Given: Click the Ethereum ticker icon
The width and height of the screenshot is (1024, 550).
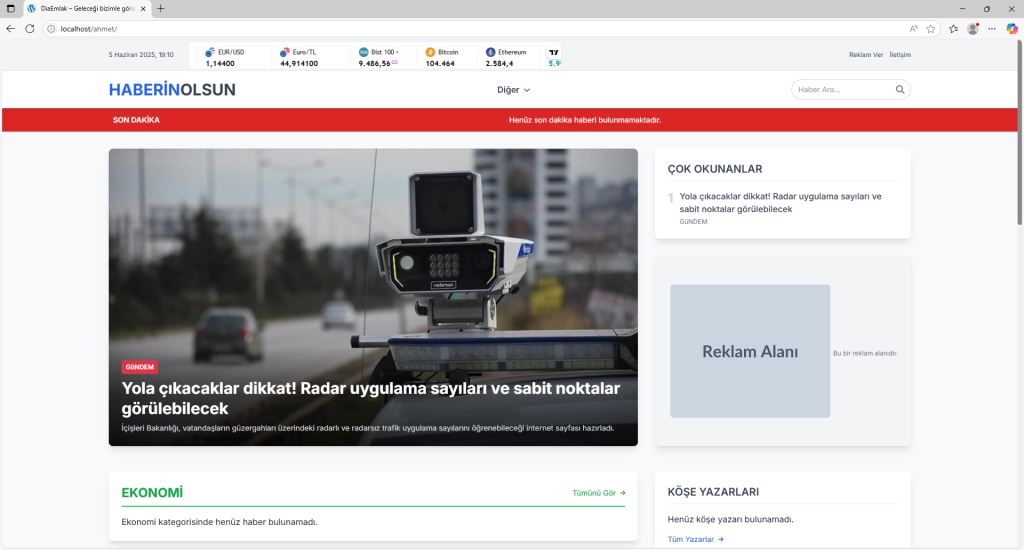Looking at the screenshot, I should (490, 52).
